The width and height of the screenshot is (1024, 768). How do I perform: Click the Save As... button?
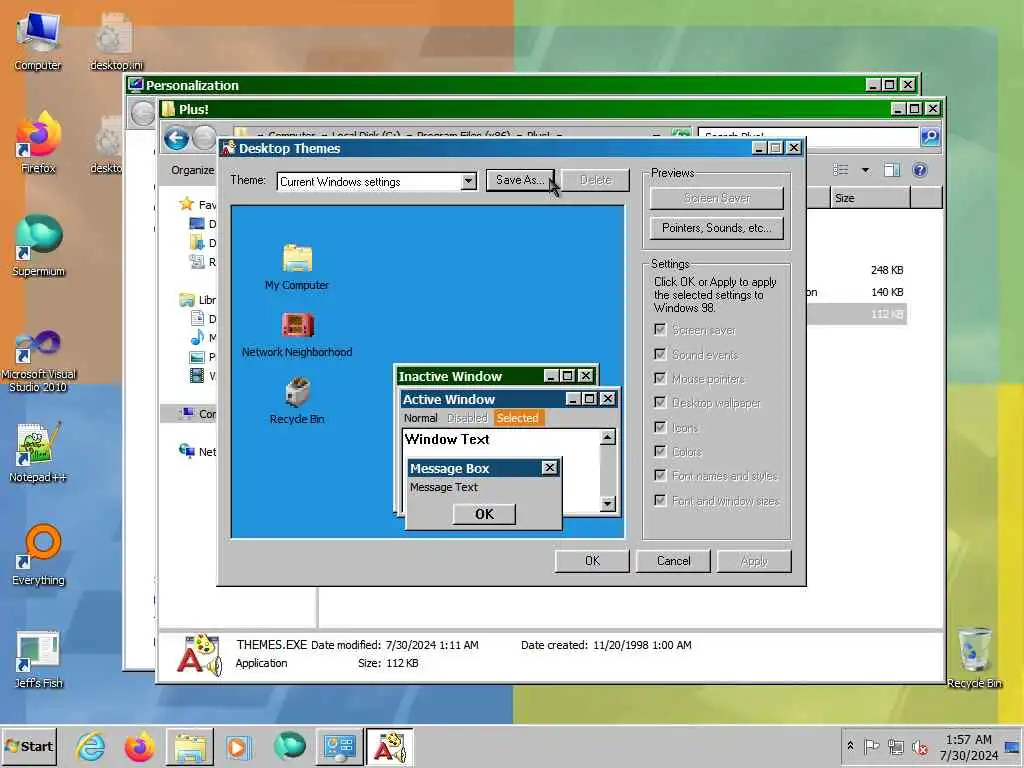point(520,180)
